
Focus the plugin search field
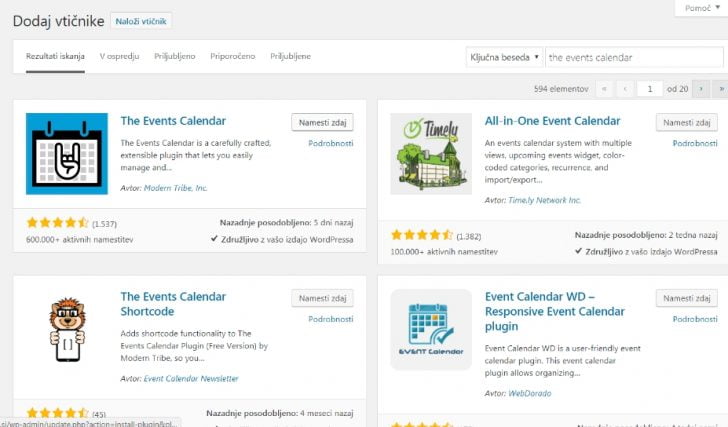click(x=634, y=57)
